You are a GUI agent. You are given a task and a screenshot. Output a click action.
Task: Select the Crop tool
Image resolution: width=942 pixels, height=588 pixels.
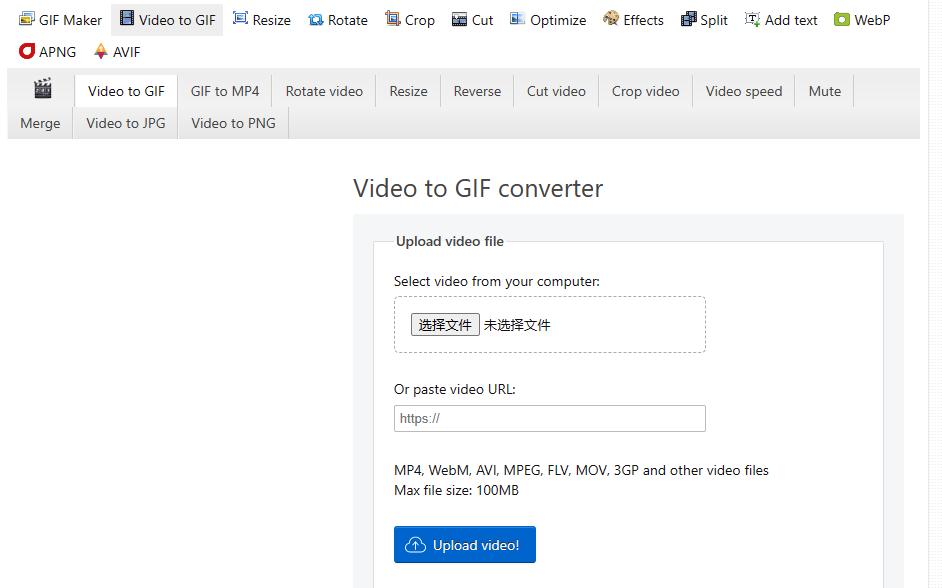tap(410, 19)
